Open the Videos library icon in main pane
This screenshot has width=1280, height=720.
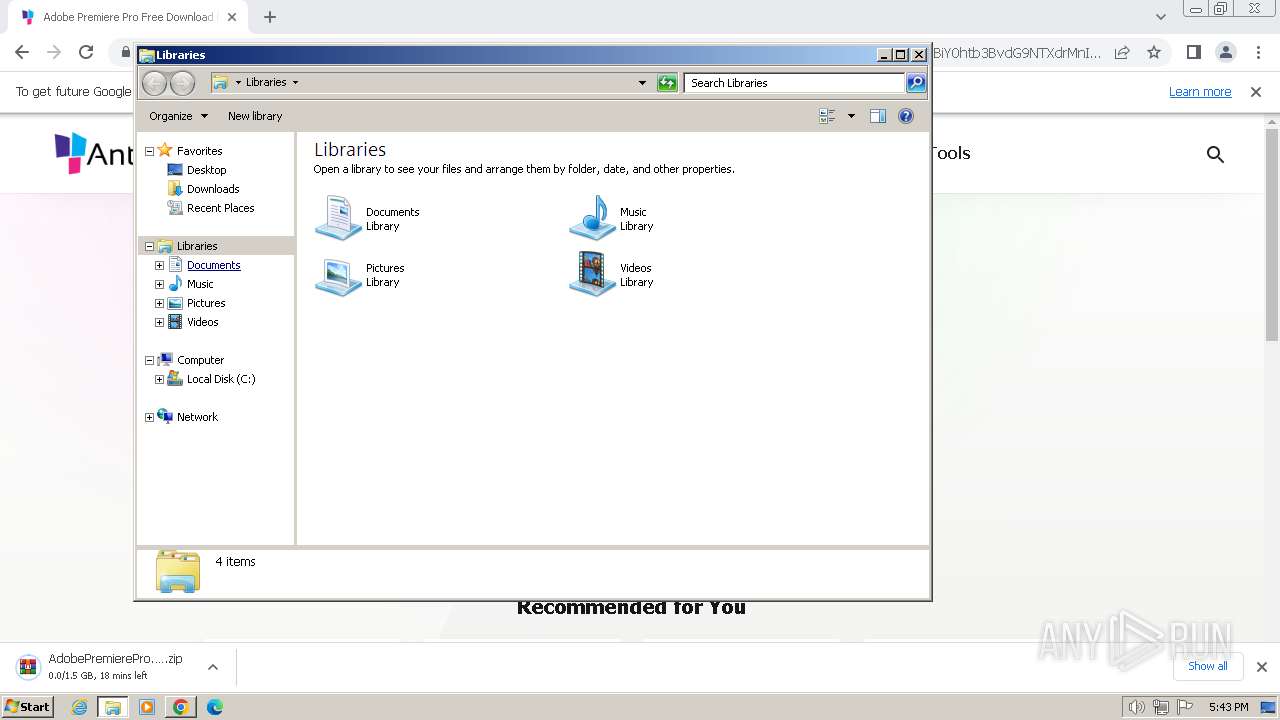point(592,275)
